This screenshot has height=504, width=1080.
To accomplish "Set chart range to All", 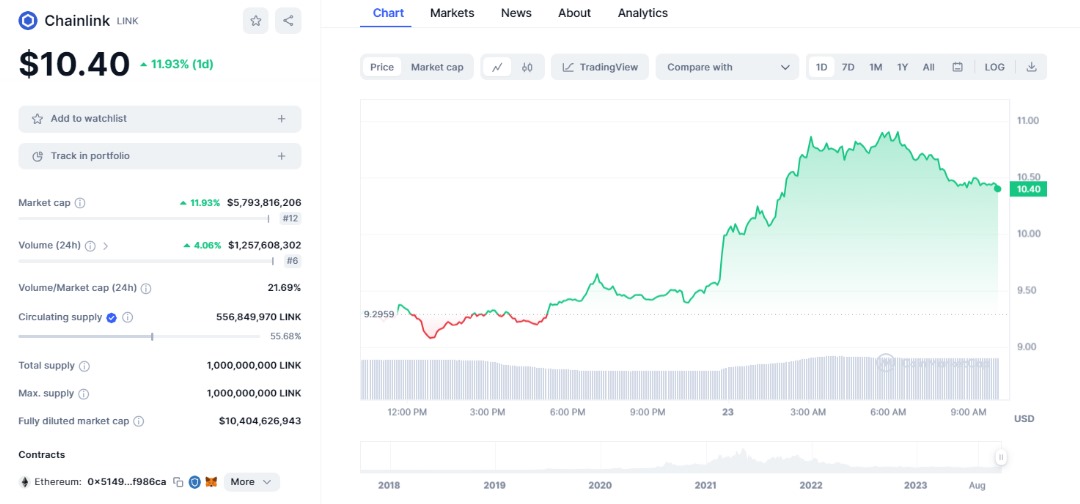I will pos(928,67).
